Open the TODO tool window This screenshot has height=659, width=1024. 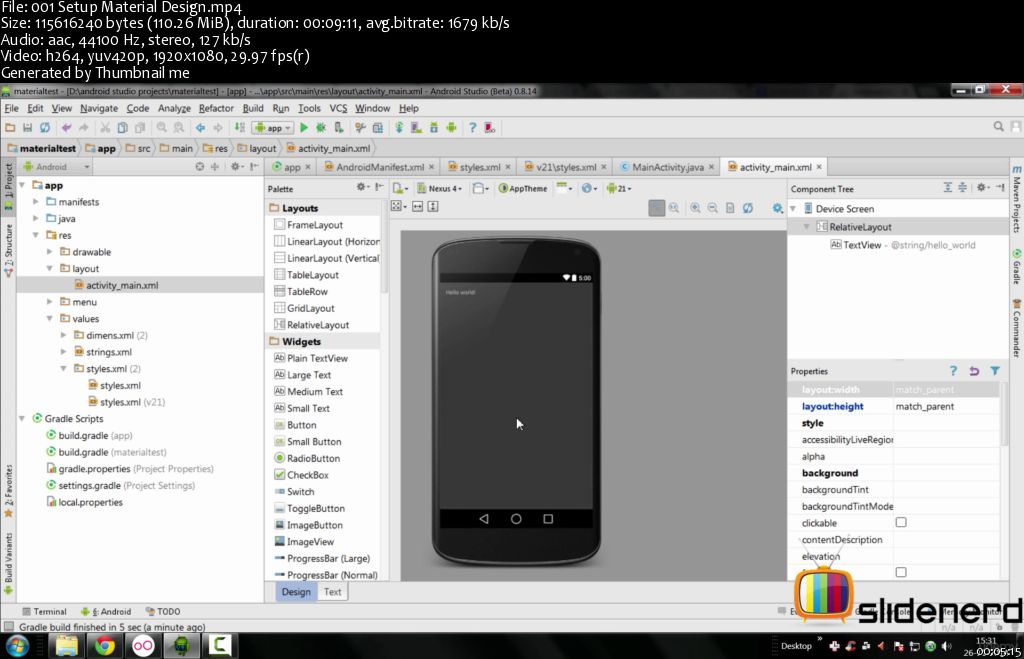pos(163,611)
